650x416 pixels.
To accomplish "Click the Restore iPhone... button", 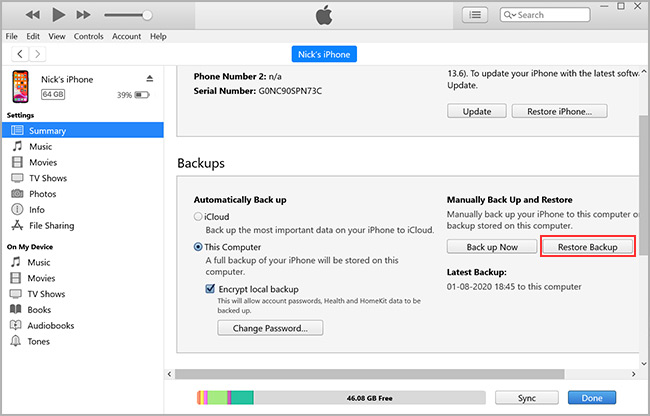I will (x=559, y=111).
